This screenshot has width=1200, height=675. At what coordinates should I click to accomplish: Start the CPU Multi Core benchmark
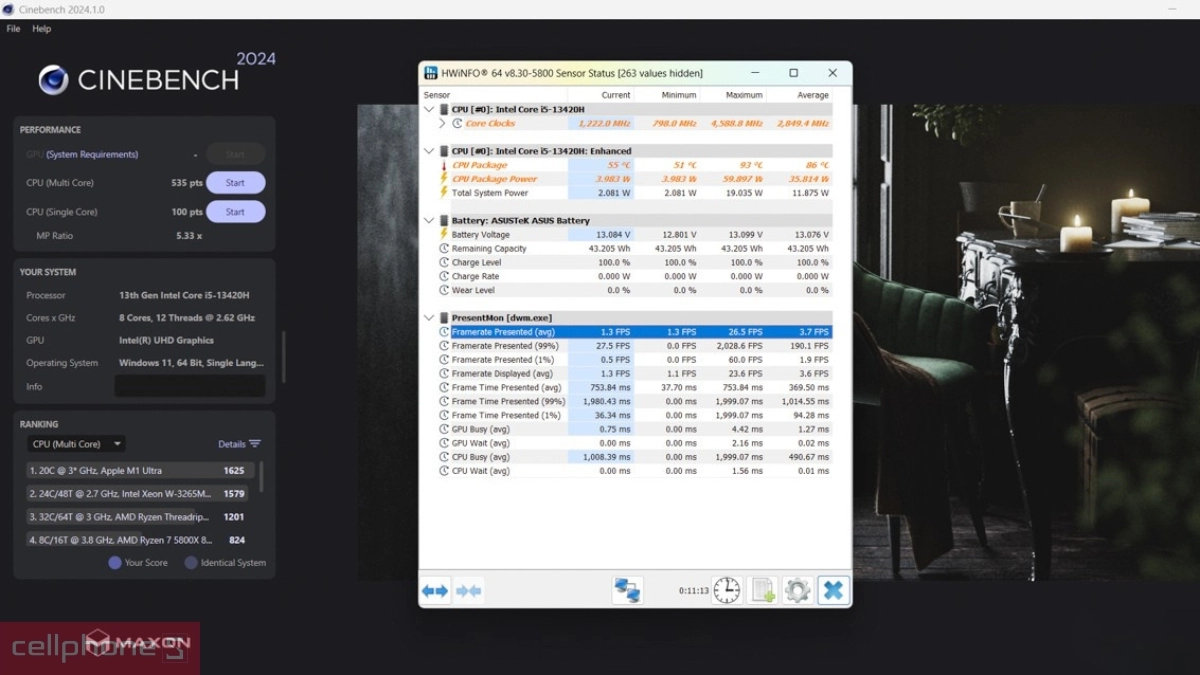[x=235, y=183]
